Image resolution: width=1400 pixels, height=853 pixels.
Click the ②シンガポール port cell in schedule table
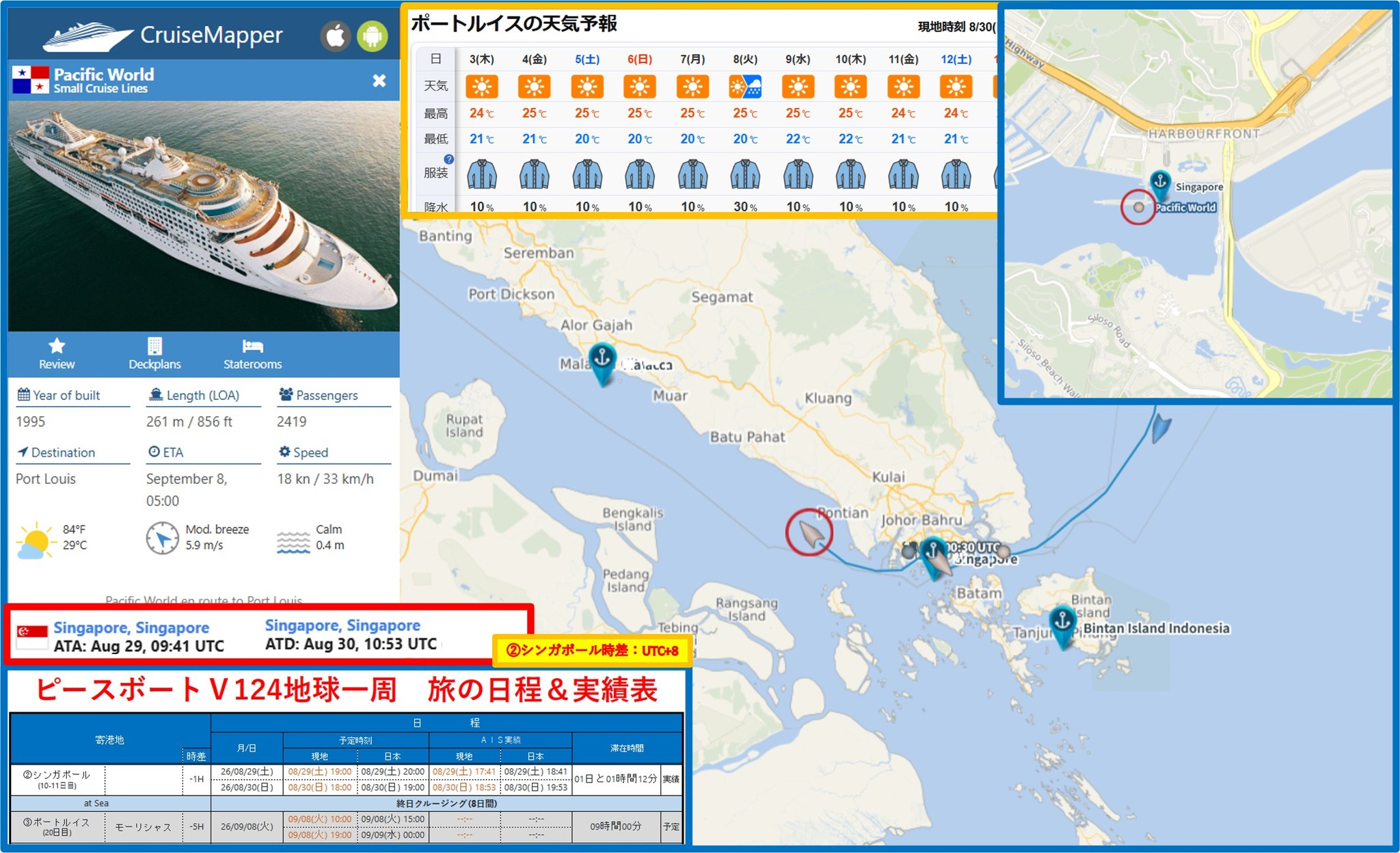(57, 779)
